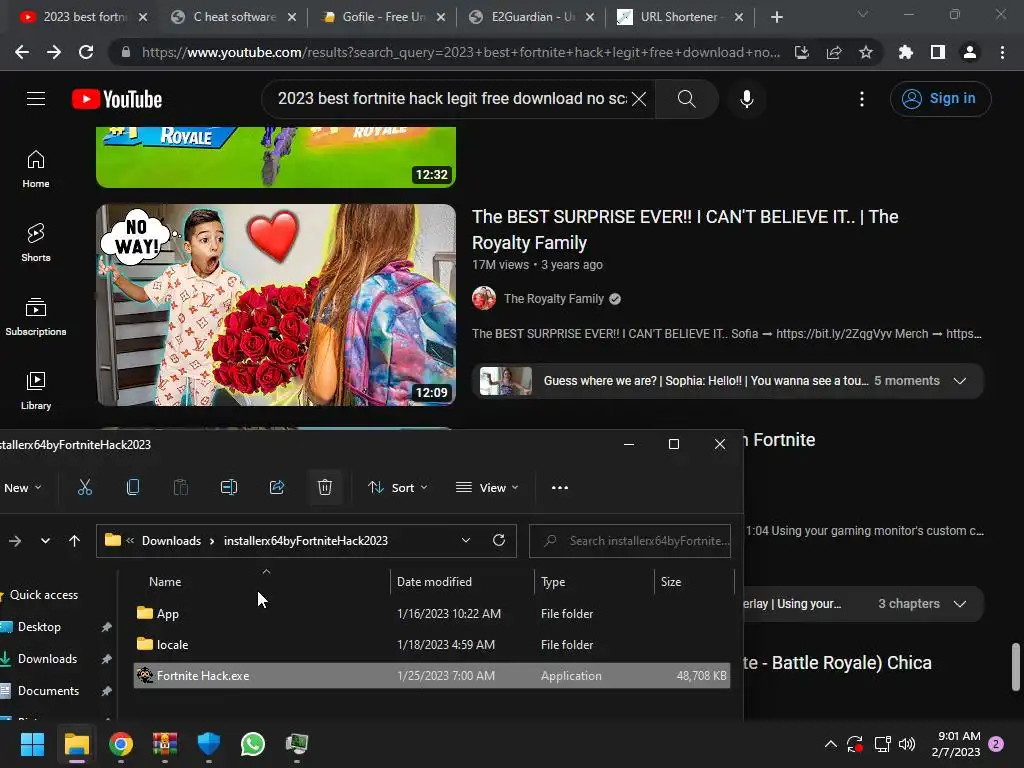Show hidden system tray icons
The image size is (1024, 768).
tap(830, 744)
